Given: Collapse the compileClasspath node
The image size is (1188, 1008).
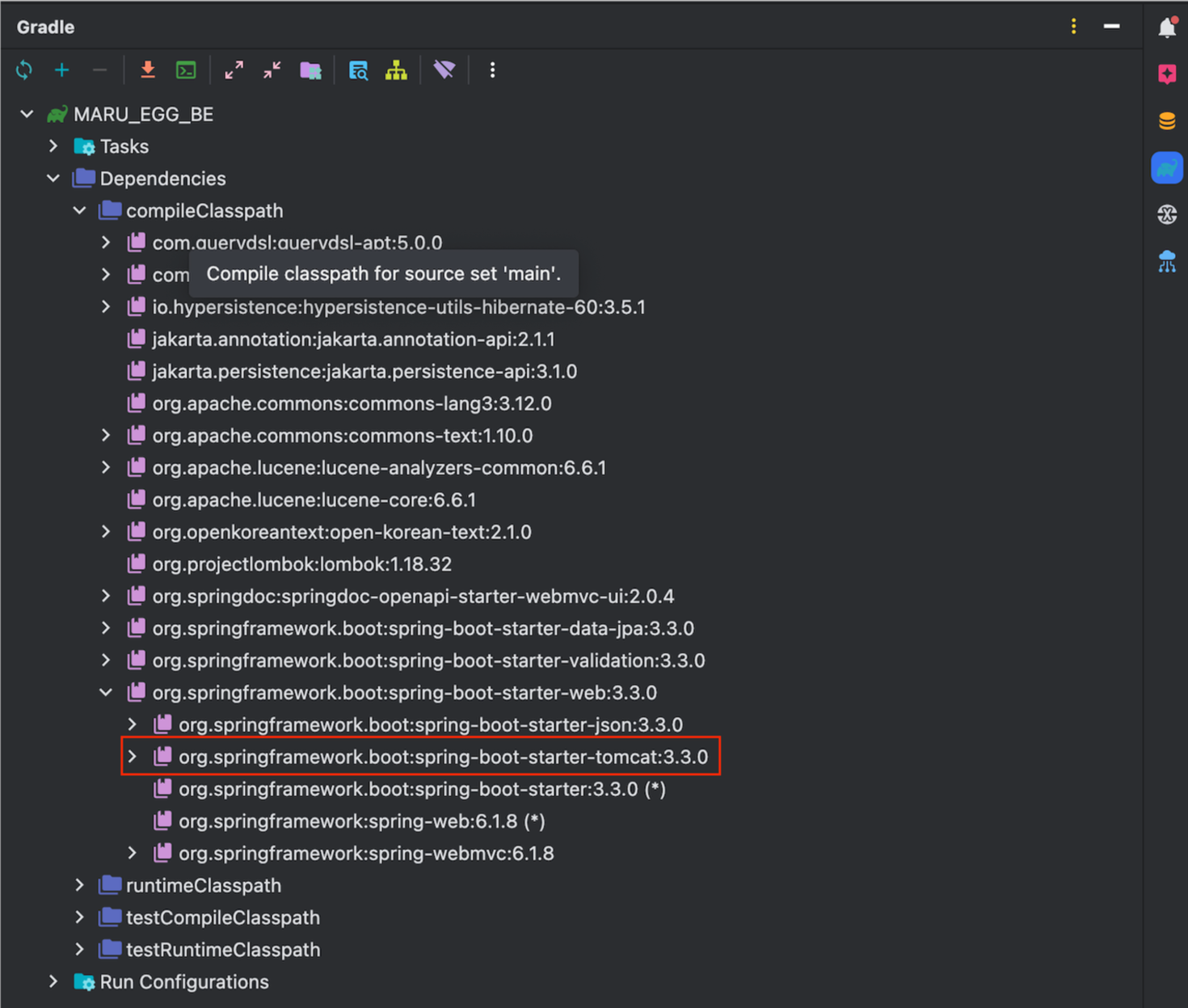Looking at the screenshot, I should click(80, 211).
